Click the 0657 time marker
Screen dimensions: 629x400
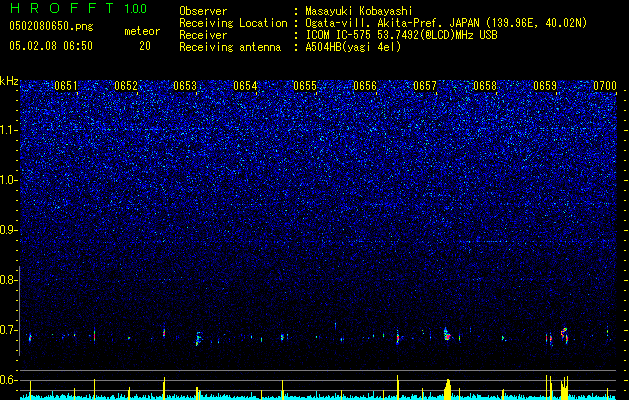pos(425,86)
